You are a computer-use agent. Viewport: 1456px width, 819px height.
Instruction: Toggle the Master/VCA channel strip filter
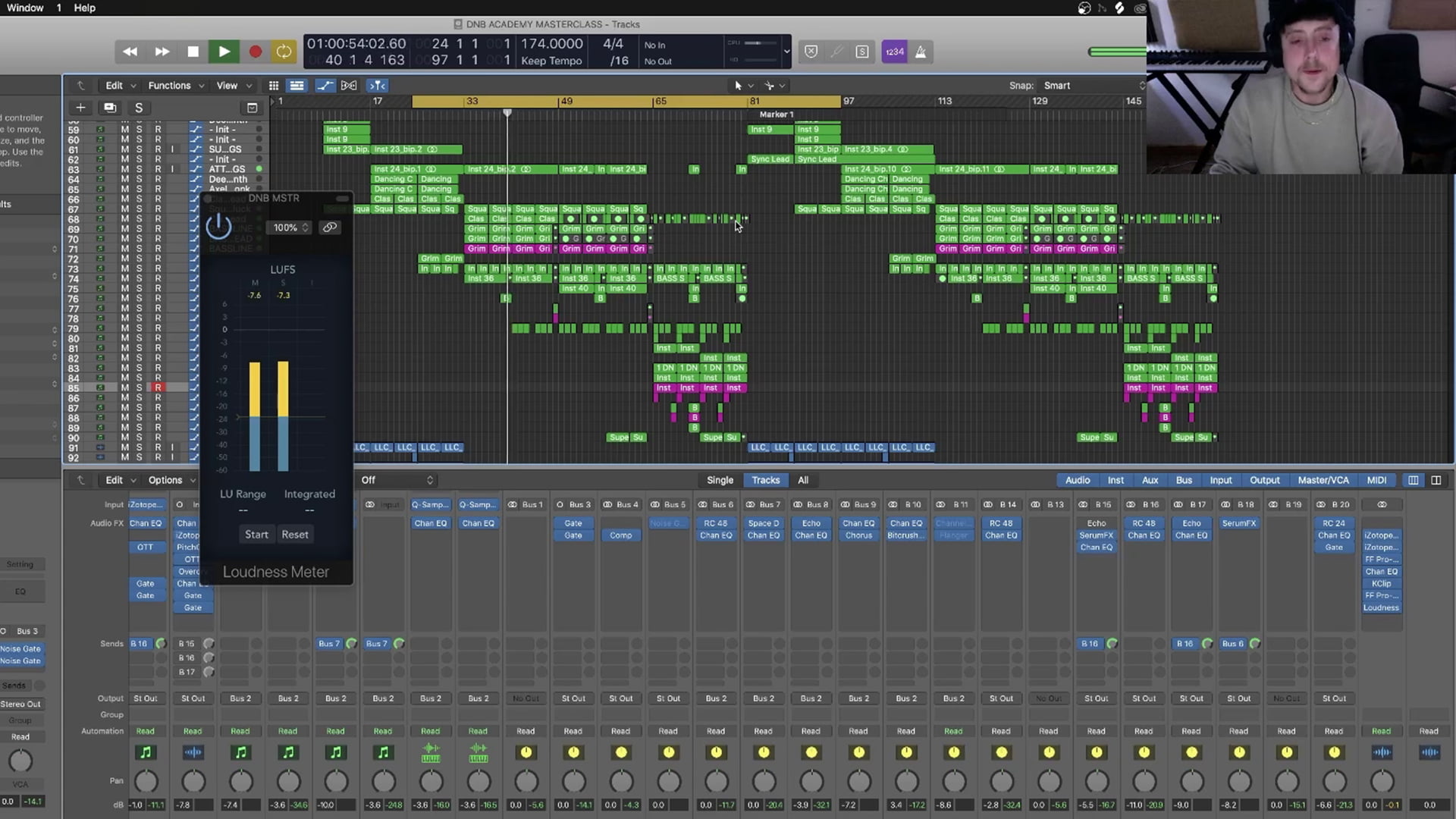pyautogui.click(x=1323, y=480)
